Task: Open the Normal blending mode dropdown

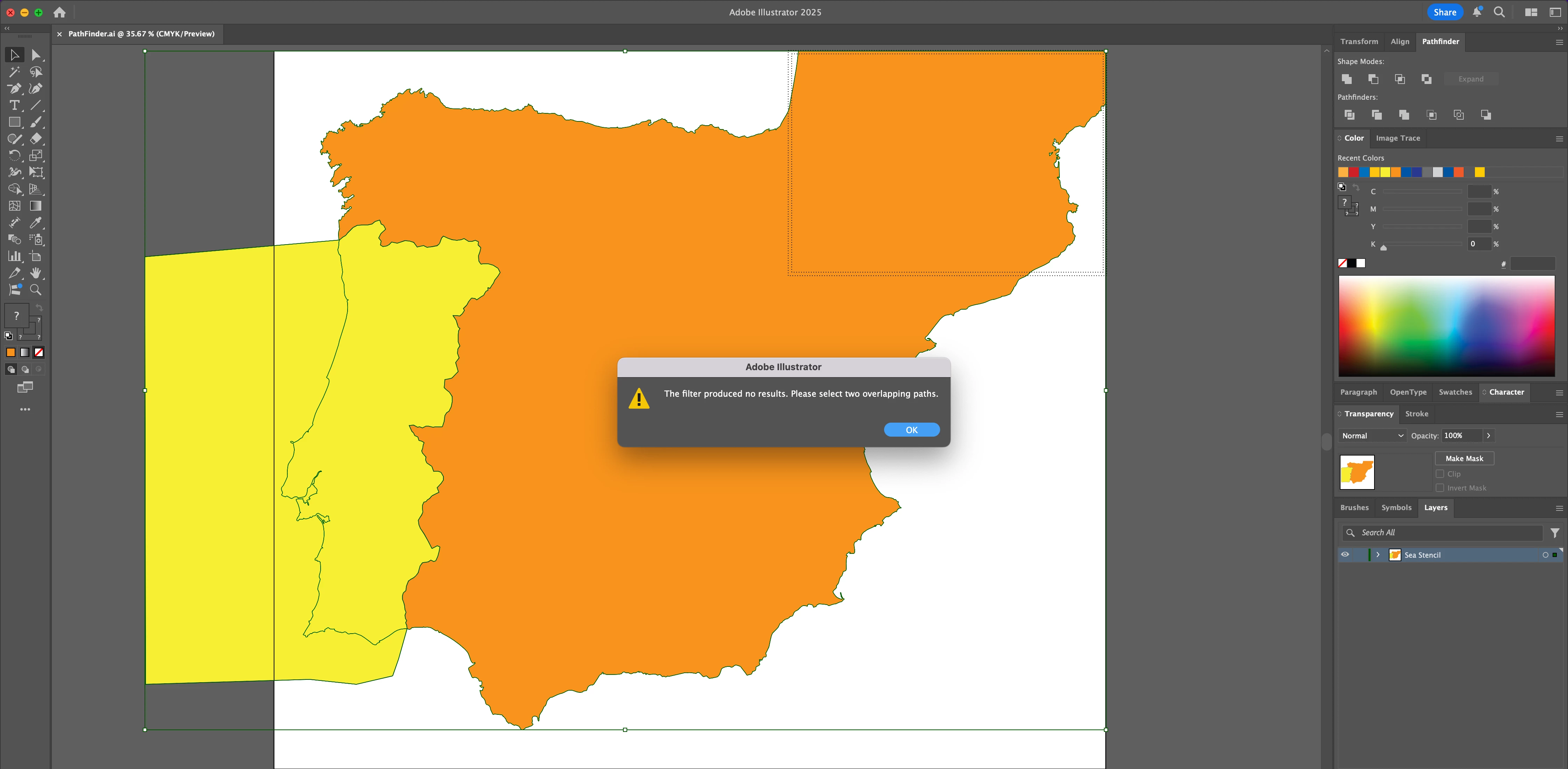Action: pyautogui.click(x=1373, y=436)
